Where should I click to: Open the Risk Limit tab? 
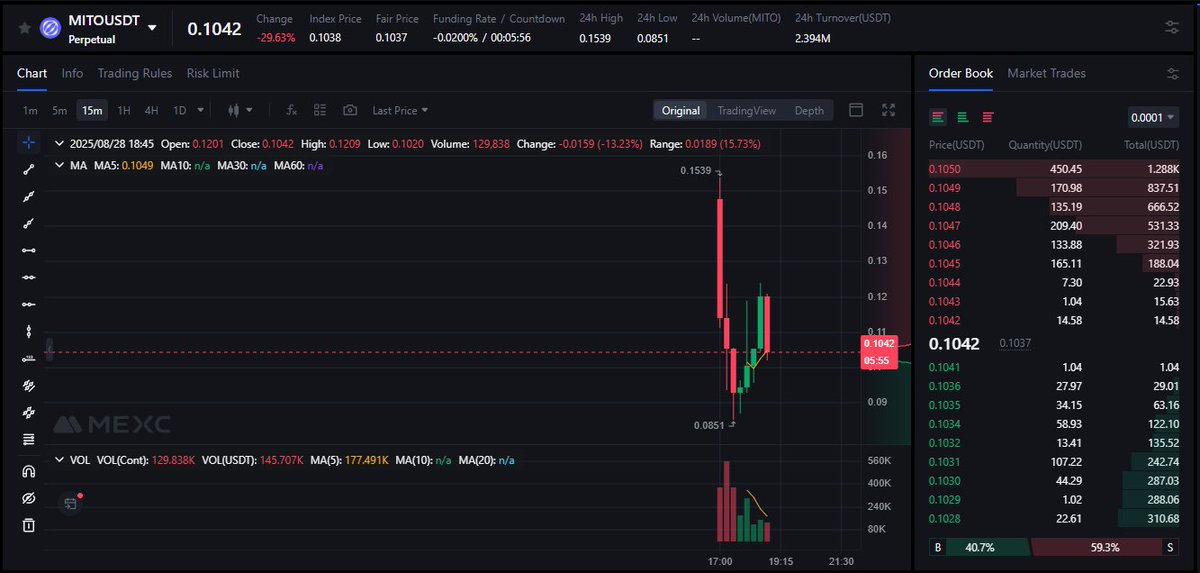pyautogui.click(x=213, y=73)
